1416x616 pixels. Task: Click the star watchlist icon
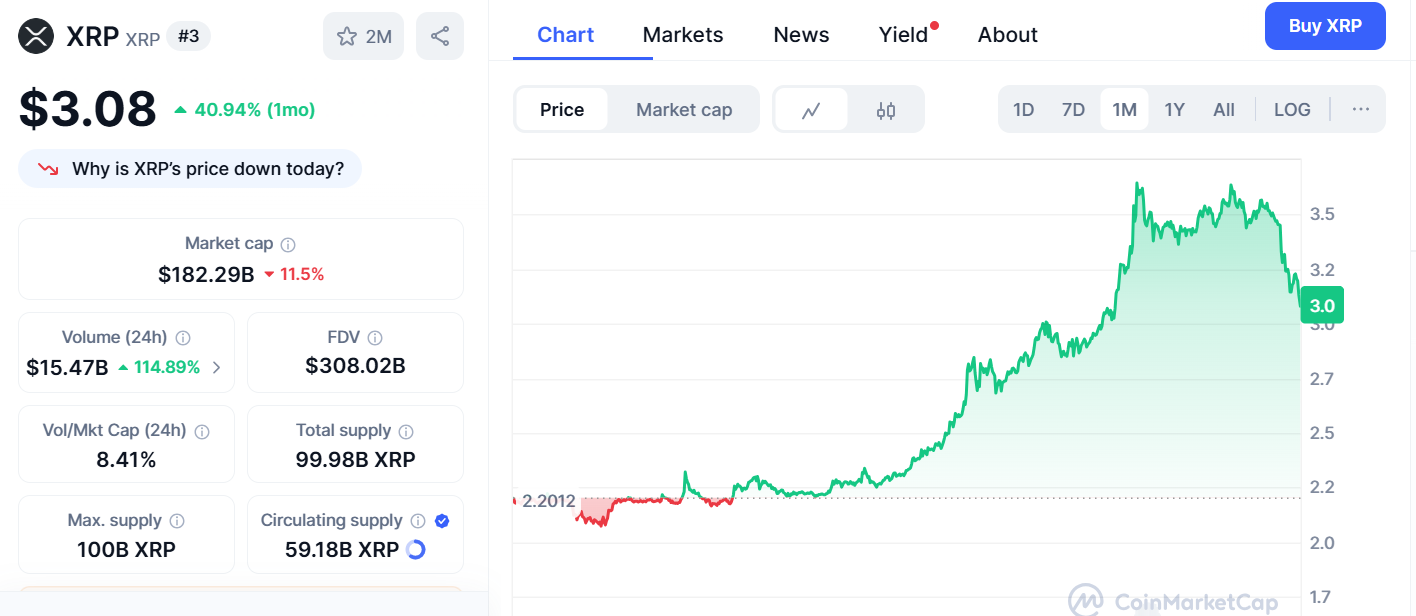click(347, 37)
